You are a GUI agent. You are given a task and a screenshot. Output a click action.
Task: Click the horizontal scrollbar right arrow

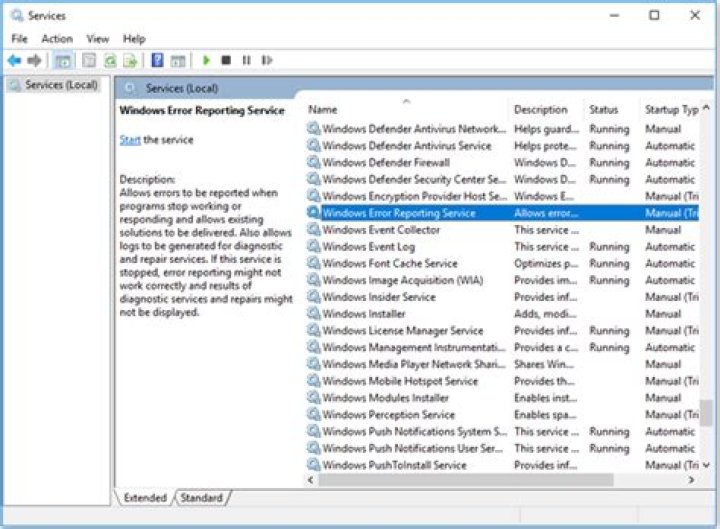(691, 480)
